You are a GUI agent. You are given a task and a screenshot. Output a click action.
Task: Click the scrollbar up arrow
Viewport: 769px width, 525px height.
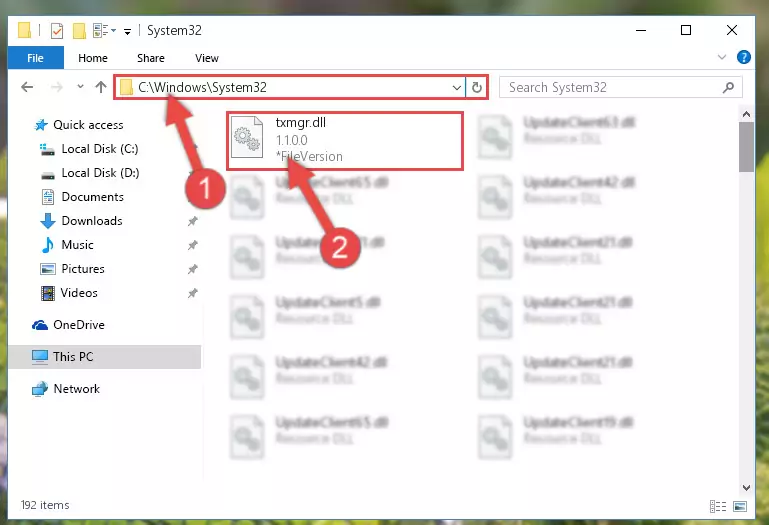(x=746, y=114)
